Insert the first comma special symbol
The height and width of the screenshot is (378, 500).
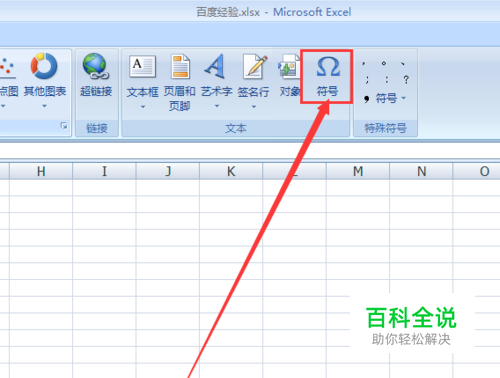click(364, 63)
